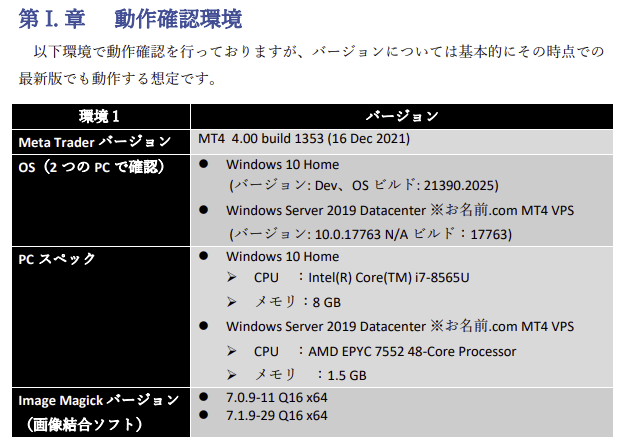The width and height of the screenshot is (628, 446).
Task: Click the text 10.0.17763 N/A ビルド：17763
Action: click(411, 234)
